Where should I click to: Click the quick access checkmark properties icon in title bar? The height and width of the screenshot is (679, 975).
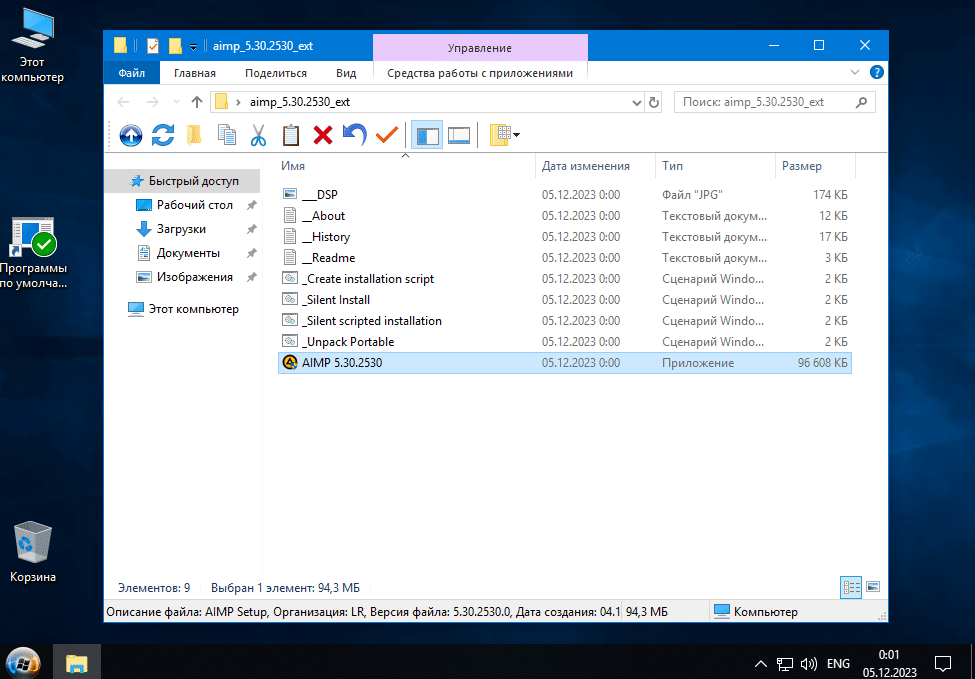pyautogui.click(x=153, y=46)
